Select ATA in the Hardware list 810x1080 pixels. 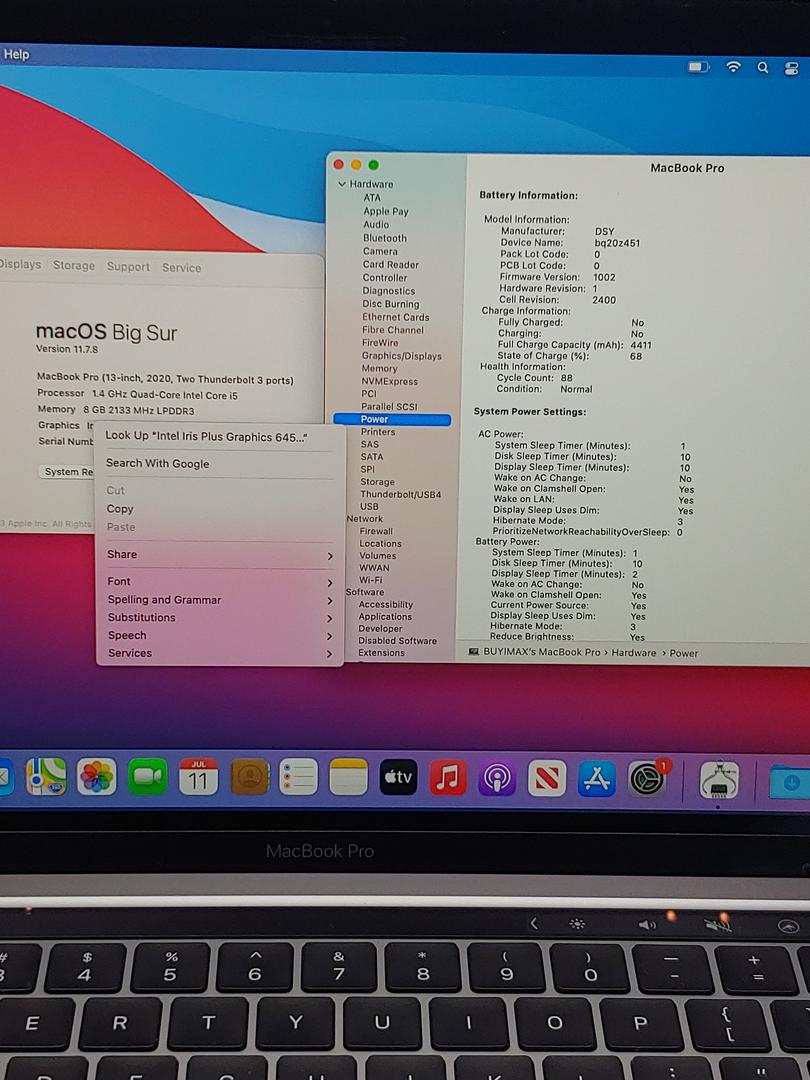pyautogui.click(x=372, y=198)
